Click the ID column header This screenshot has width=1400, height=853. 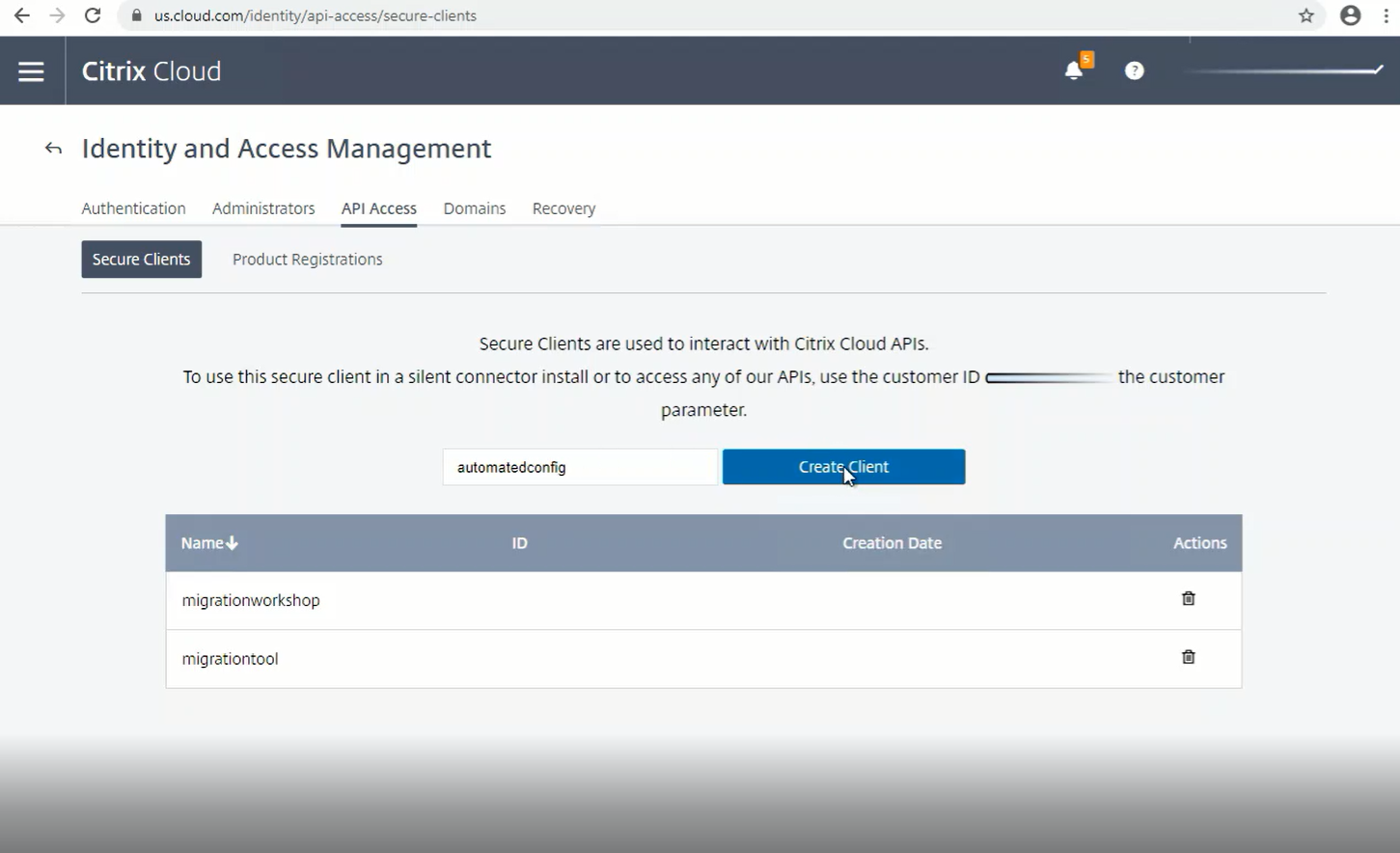click(520, 543)
